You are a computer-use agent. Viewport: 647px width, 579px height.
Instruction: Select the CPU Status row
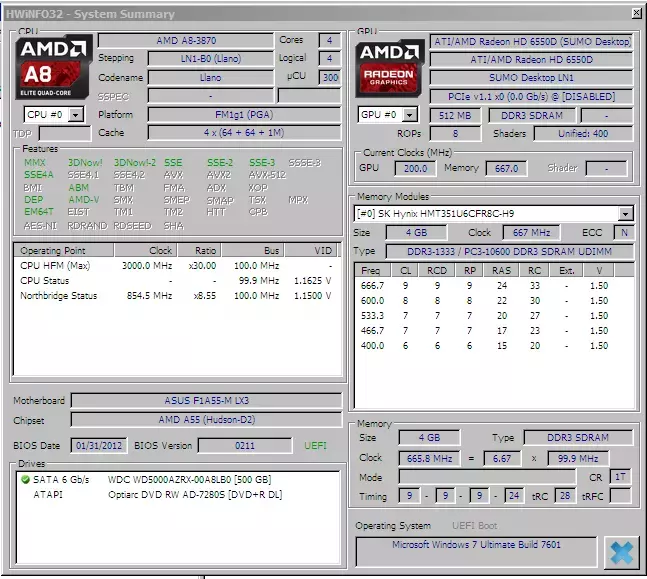point(177,281)
